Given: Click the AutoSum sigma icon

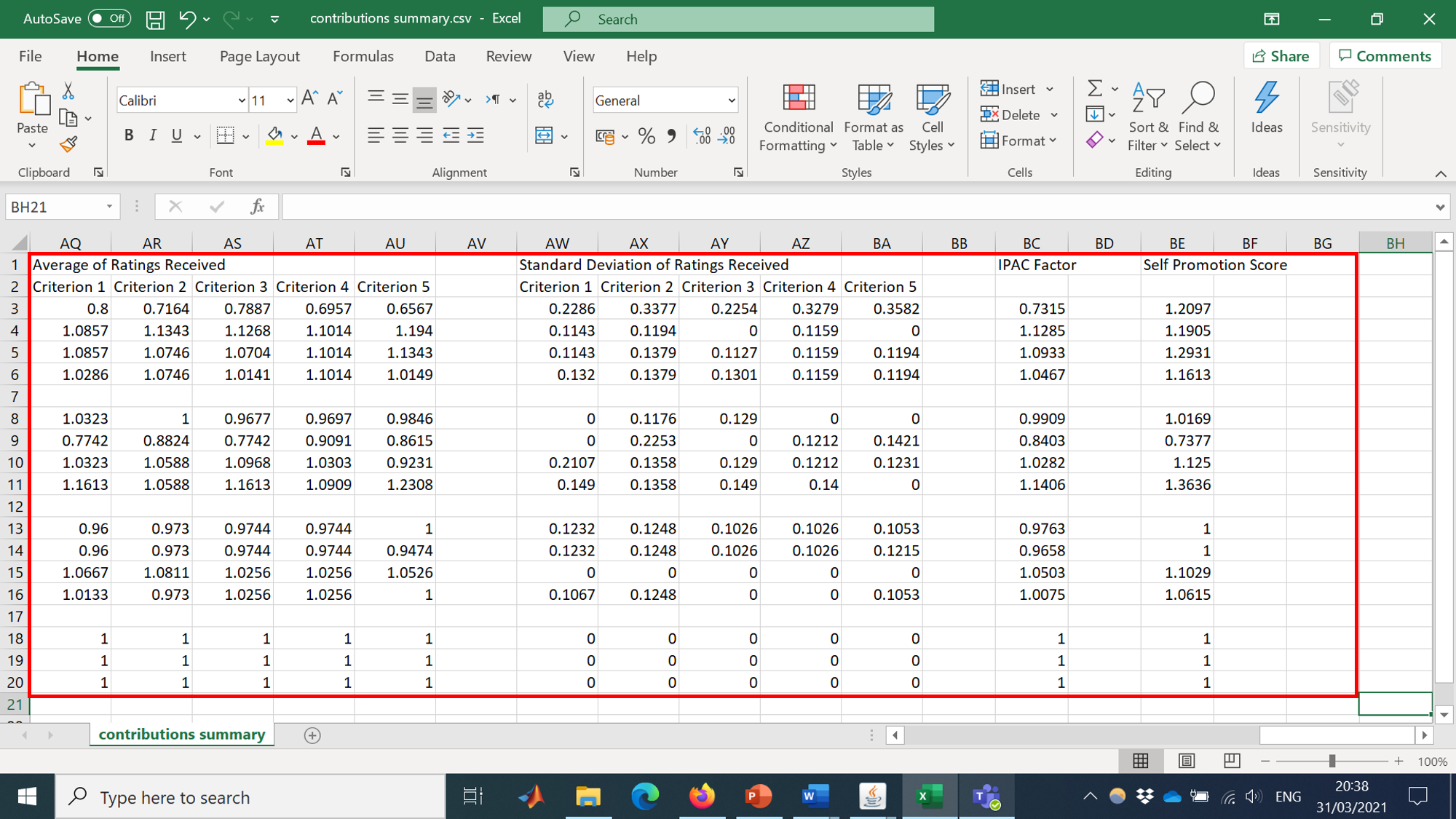Looking at the screenshot, I should point(1094,89).
